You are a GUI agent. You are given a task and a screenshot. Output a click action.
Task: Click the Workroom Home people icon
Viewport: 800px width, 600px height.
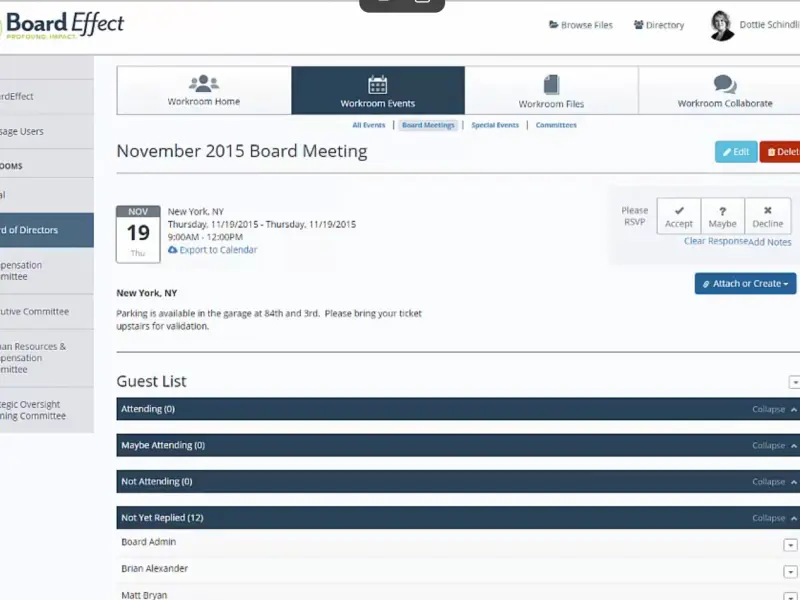204,83
